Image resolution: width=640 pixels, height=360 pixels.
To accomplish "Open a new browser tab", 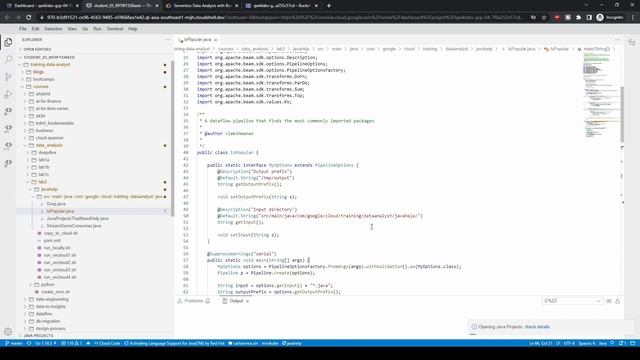I will coord(329,6).
